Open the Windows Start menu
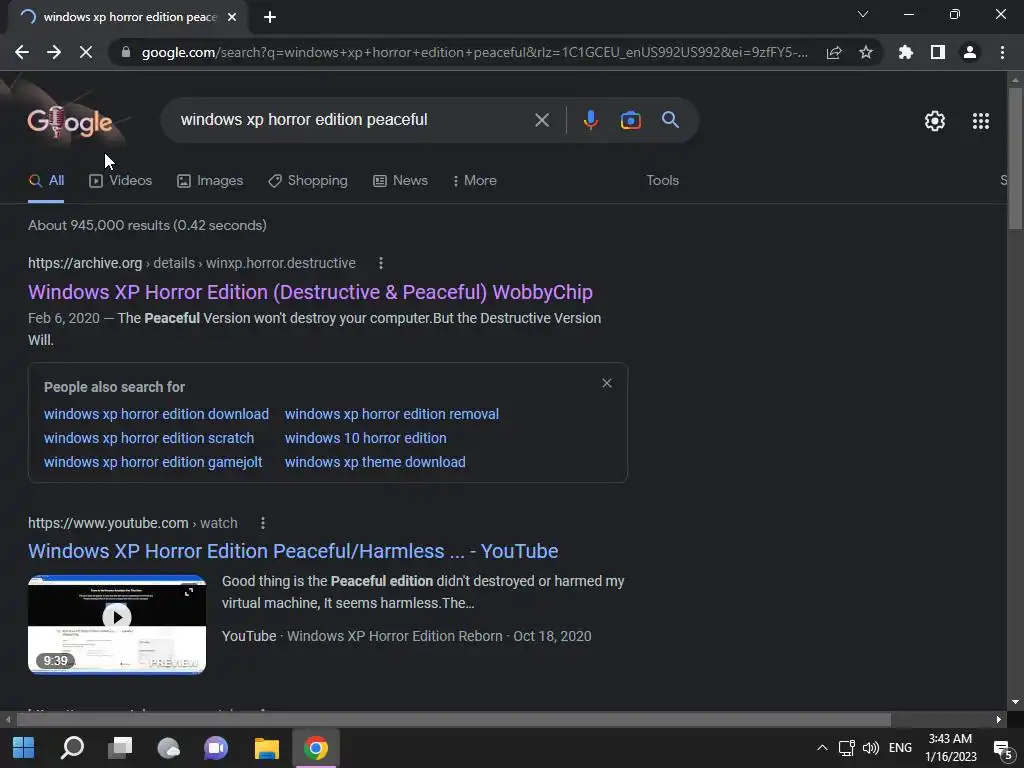The height and width of the screenshot is (768, 1024). (x=23, y=748)
